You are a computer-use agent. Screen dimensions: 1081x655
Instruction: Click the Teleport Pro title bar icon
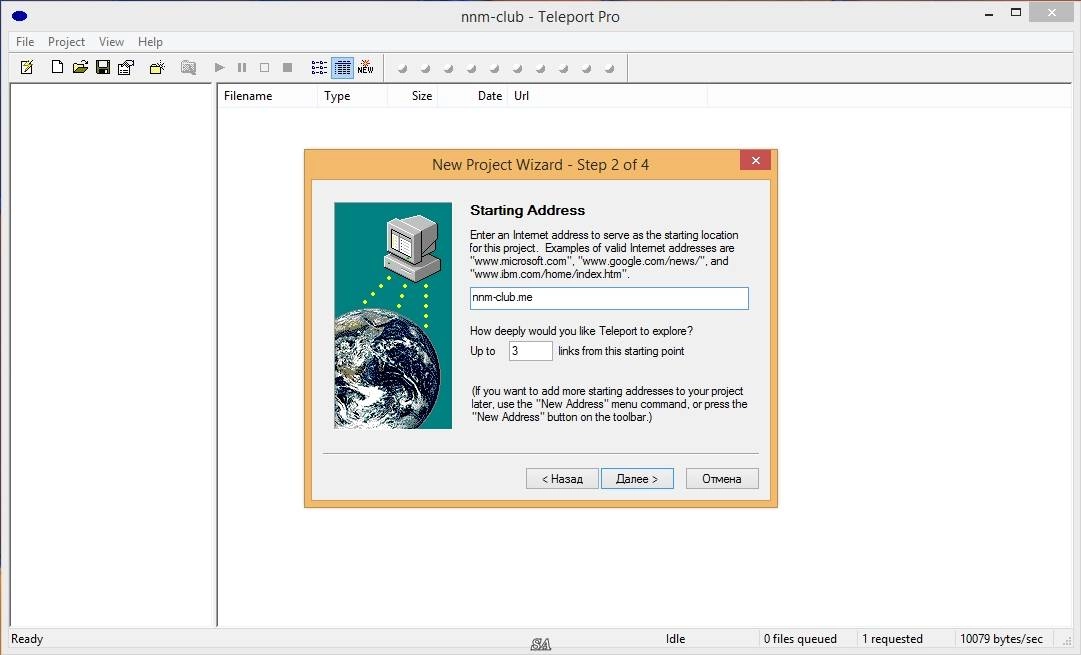pyautogui.click(x=19, y=15)
